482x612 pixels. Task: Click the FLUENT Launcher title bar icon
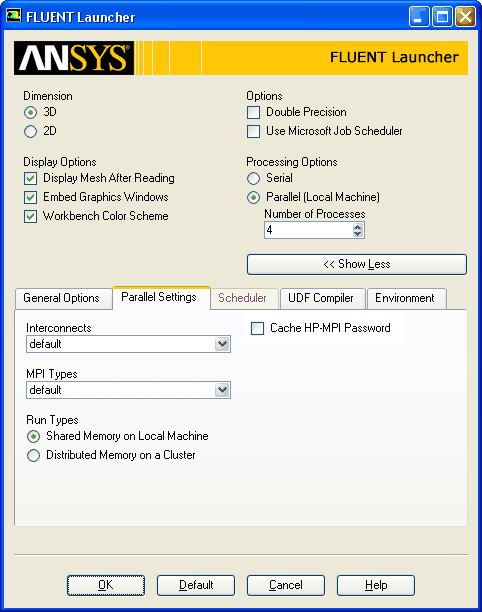click(x=14, y=16)
